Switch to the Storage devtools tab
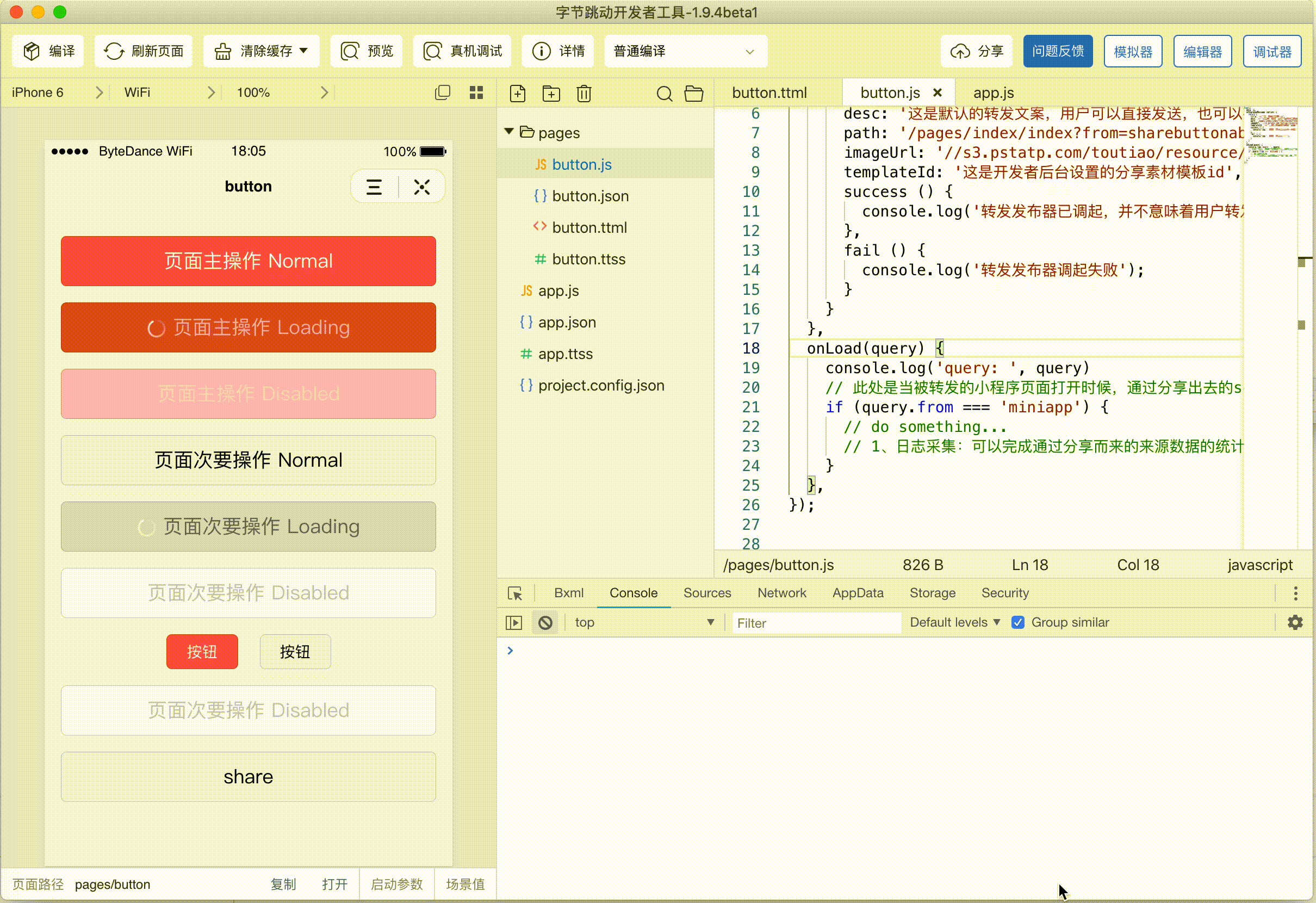 [933, 592]
